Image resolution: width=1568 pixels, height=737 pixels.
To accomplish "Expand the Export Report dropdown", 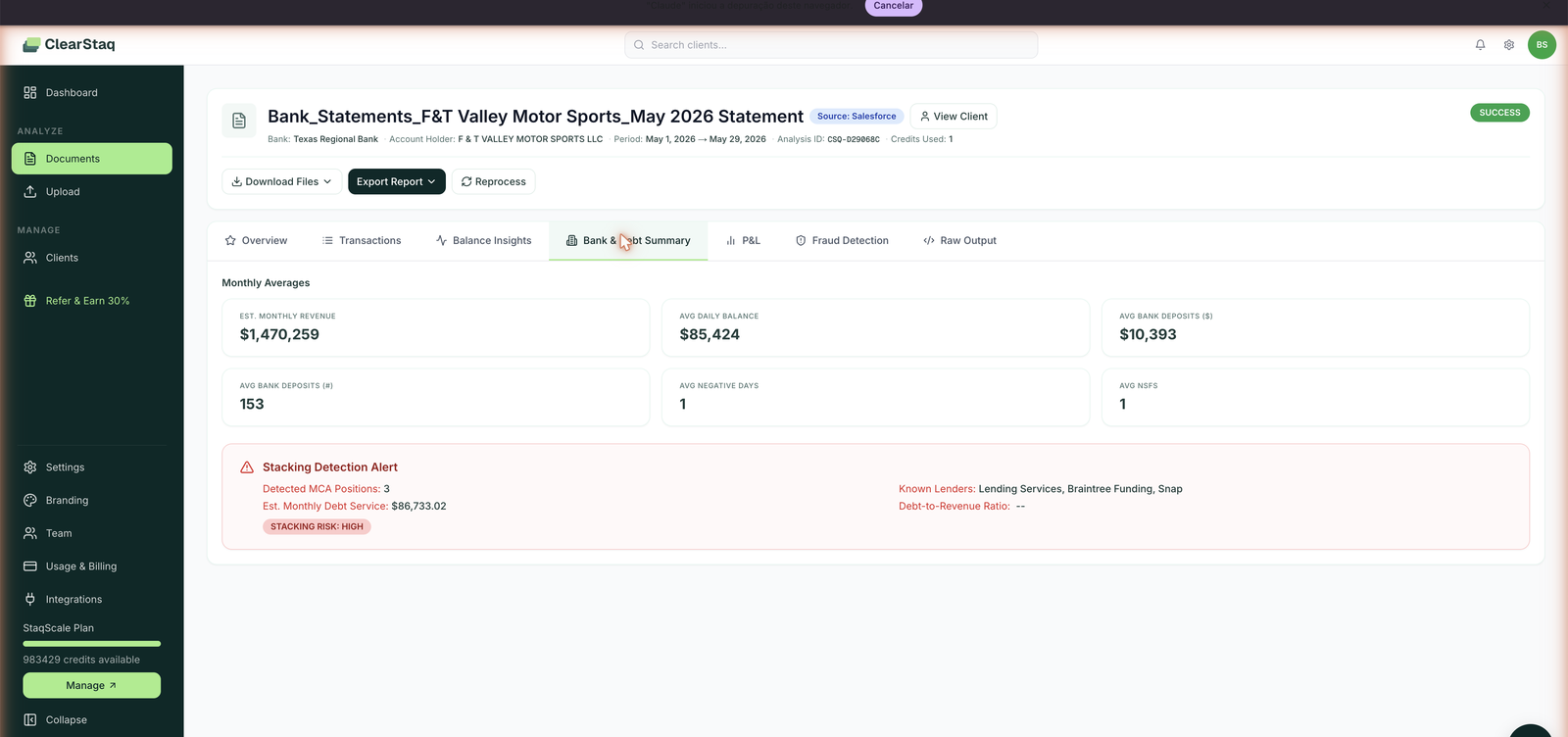I will [x=397, y=181].
